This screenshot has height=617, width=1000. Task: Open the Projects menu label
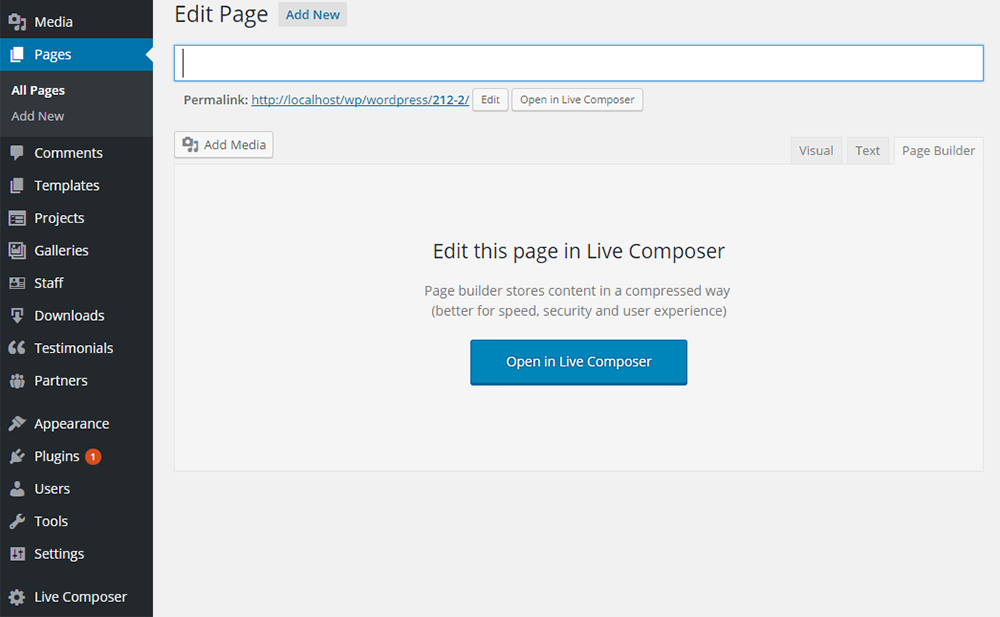pos(59,218)
